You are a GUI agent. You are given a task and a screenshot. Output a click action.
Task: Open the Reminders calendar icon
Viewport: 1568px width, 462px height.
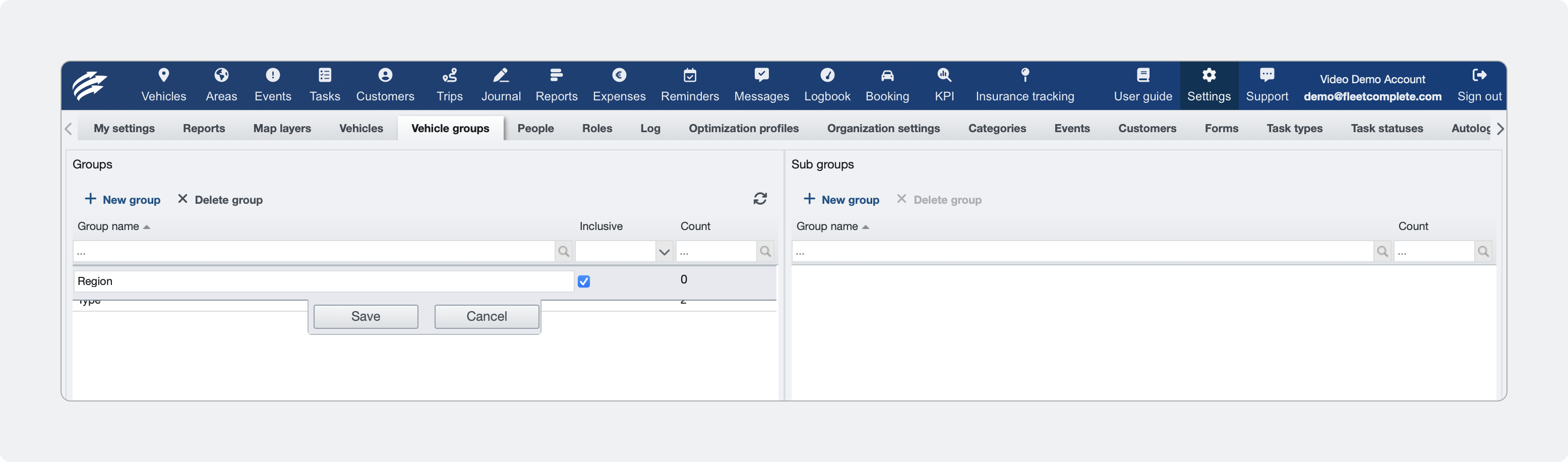[690, 75]
